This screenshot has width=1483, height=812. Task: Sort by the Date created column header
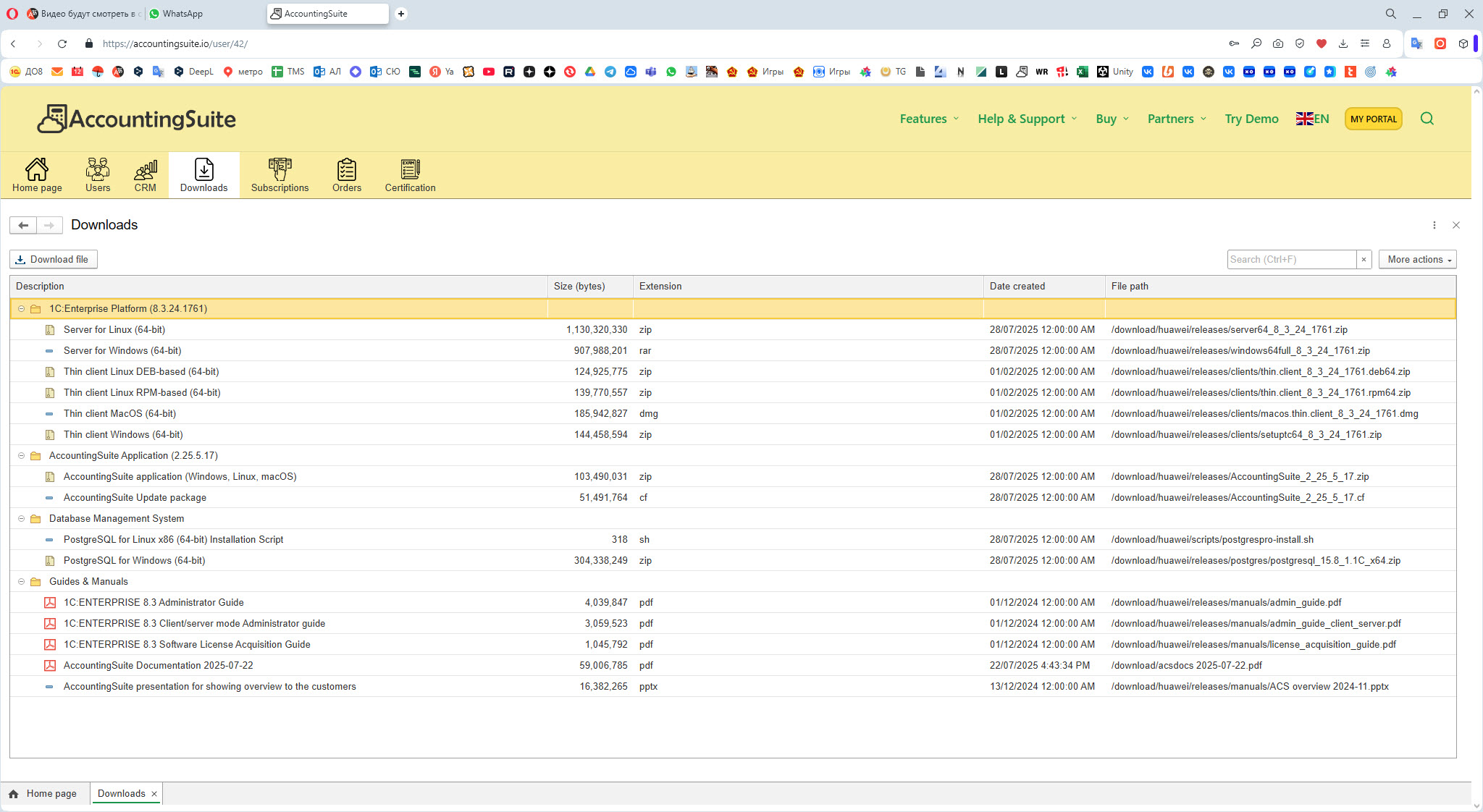[1044, 287]
